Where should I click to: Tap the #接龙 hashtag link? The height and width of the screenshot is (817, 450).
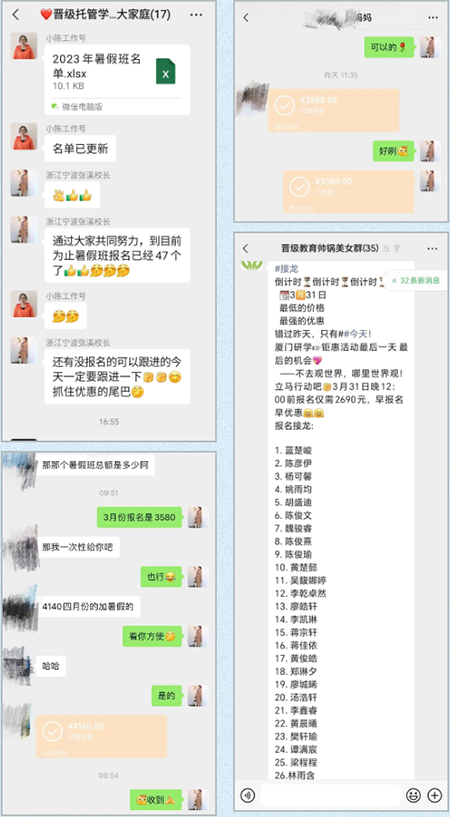pos(285,268)
